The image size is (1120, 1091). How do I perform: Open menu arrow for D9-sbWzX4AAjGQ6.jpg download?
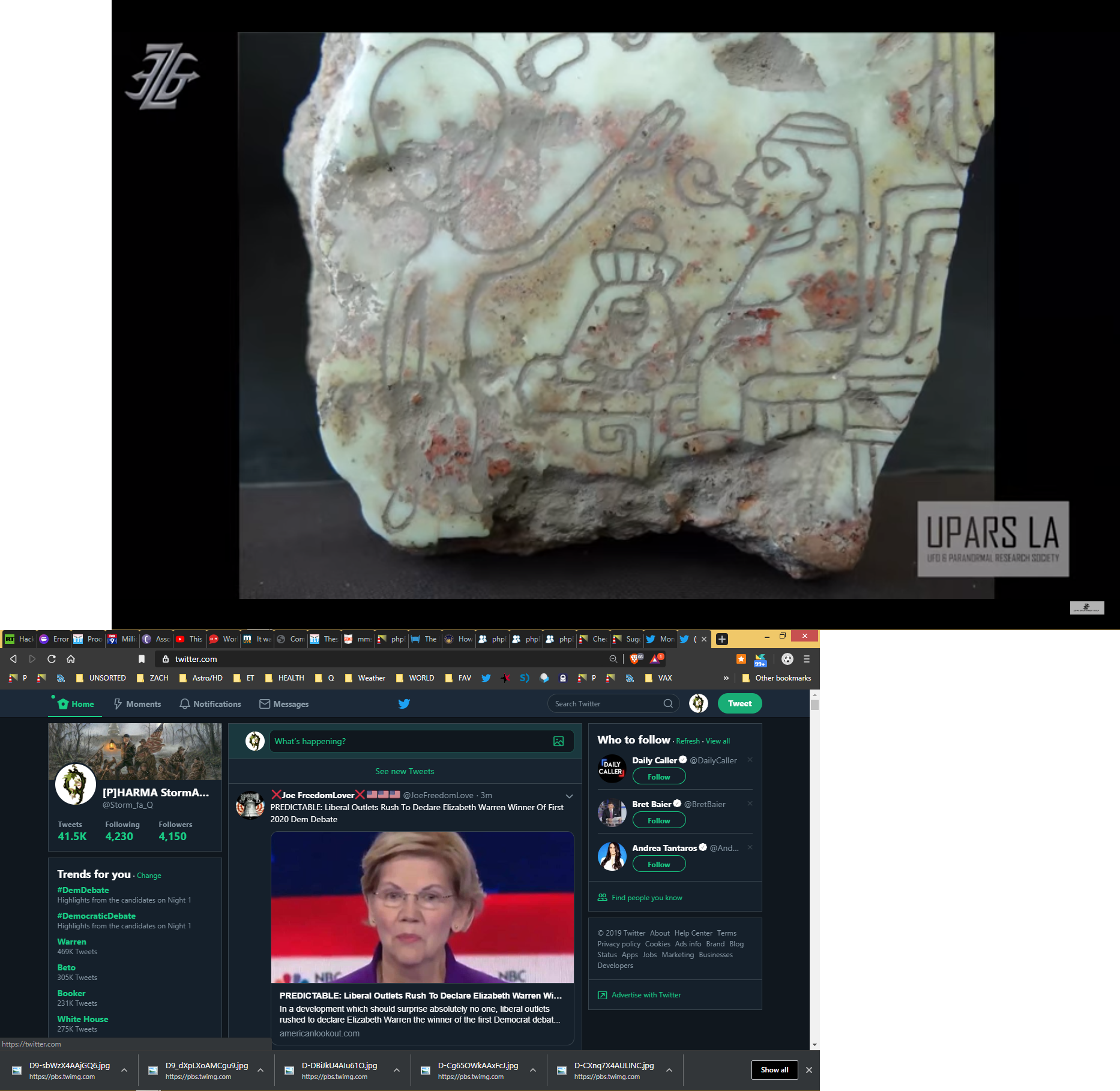click(x=124, y=1070)
